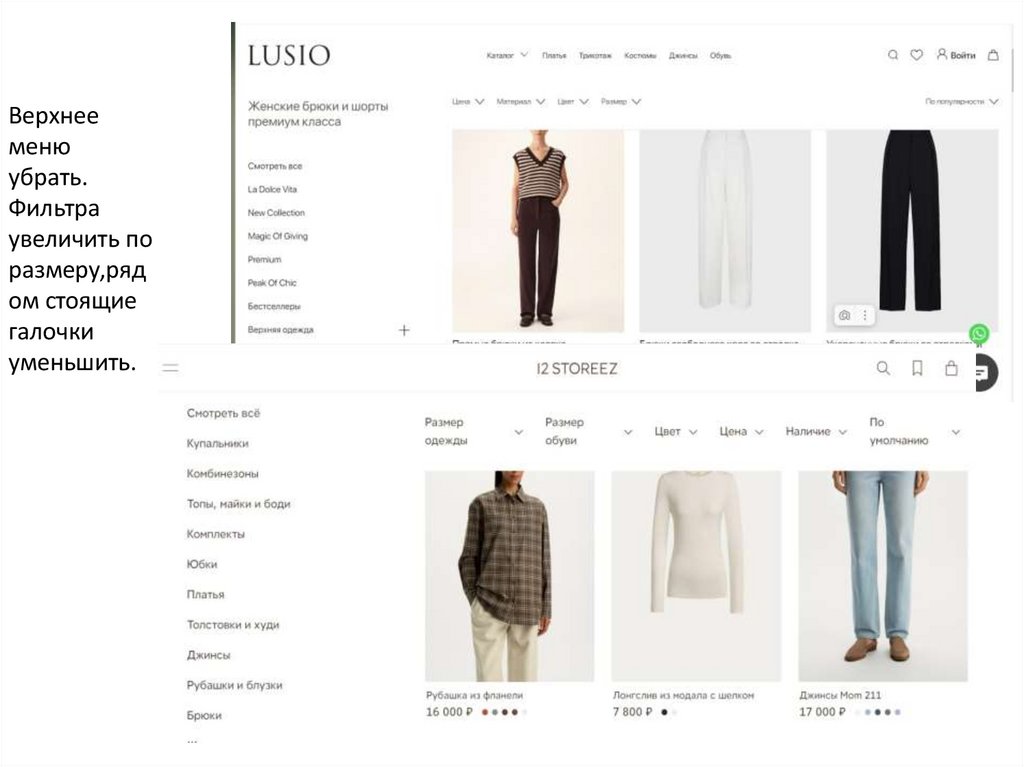Expand the Размер одежды filter dropdown
The width and height of the screenshot is (1024, 767).
point(474,431)
